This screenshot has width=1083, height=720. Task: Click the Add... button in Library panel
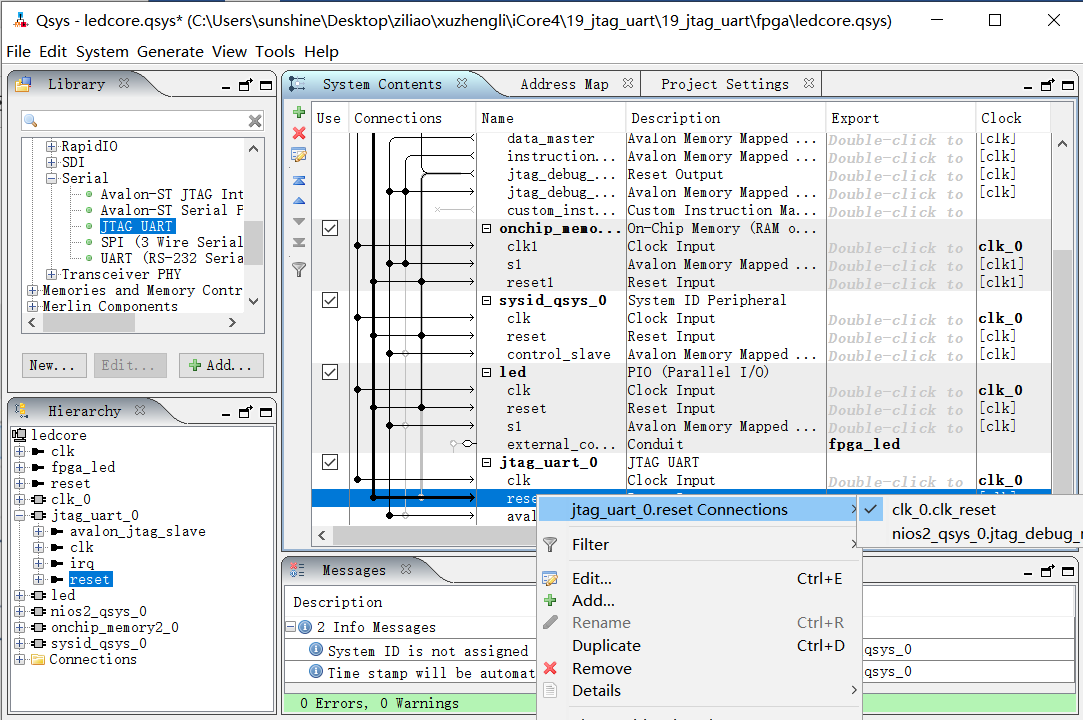(222, 365)
